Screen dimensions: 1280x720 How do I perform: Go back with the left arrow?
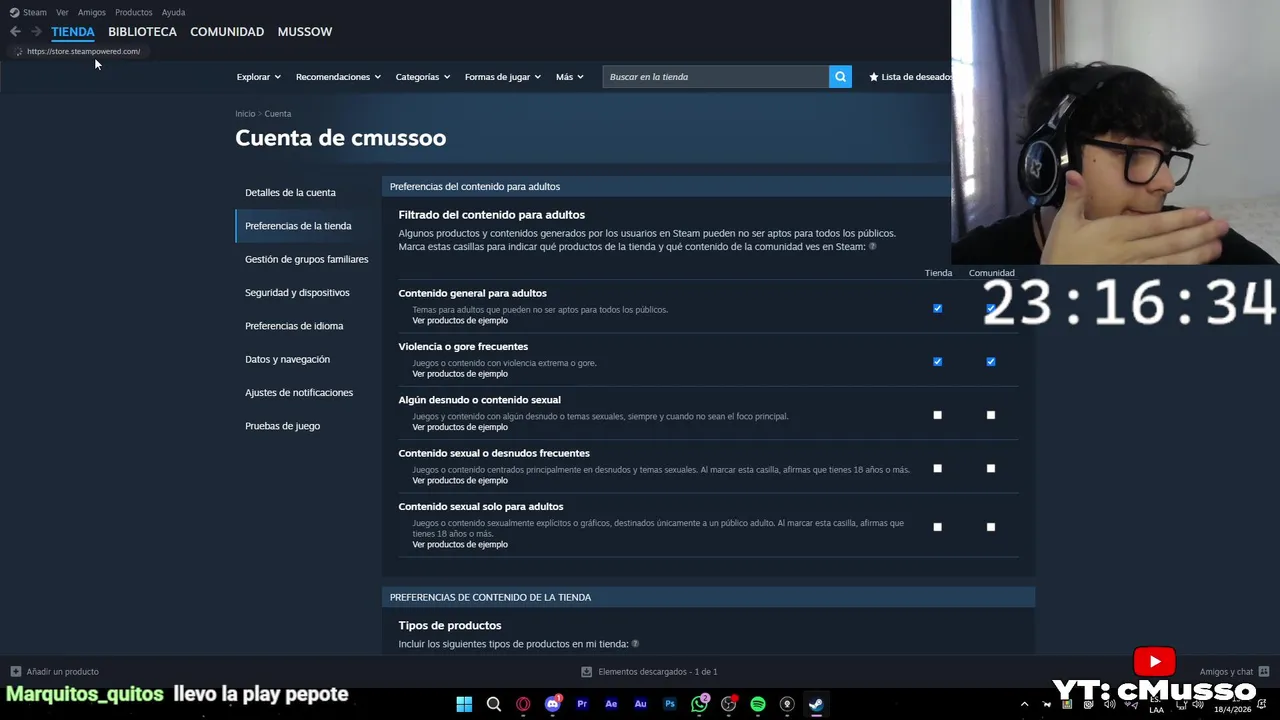tap(15, 32)
